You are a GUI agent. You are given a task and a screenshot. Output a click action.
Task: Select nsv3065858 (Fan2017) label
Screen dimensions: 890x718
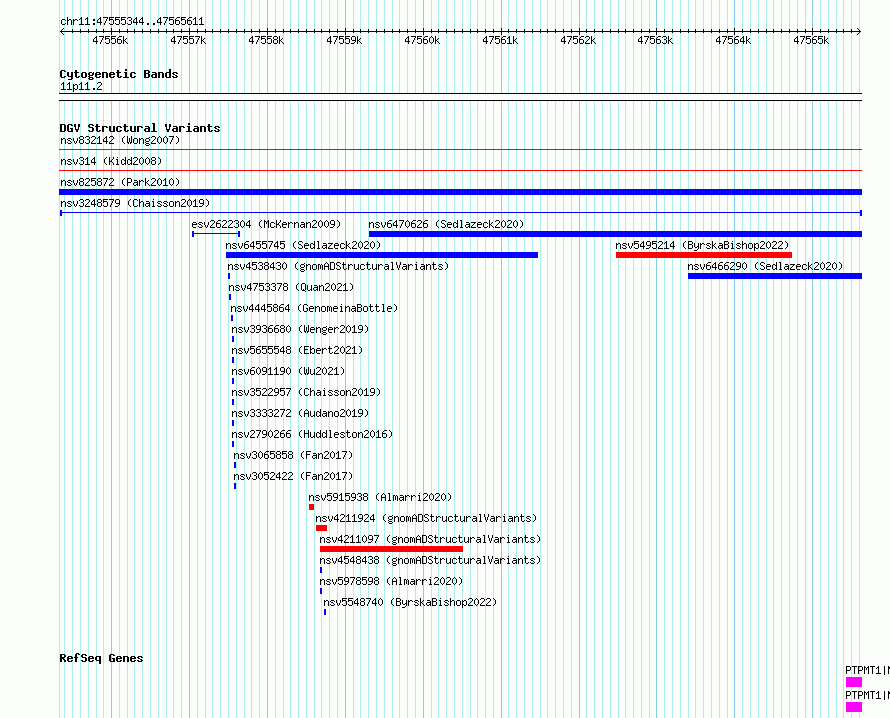coord(293,455)
